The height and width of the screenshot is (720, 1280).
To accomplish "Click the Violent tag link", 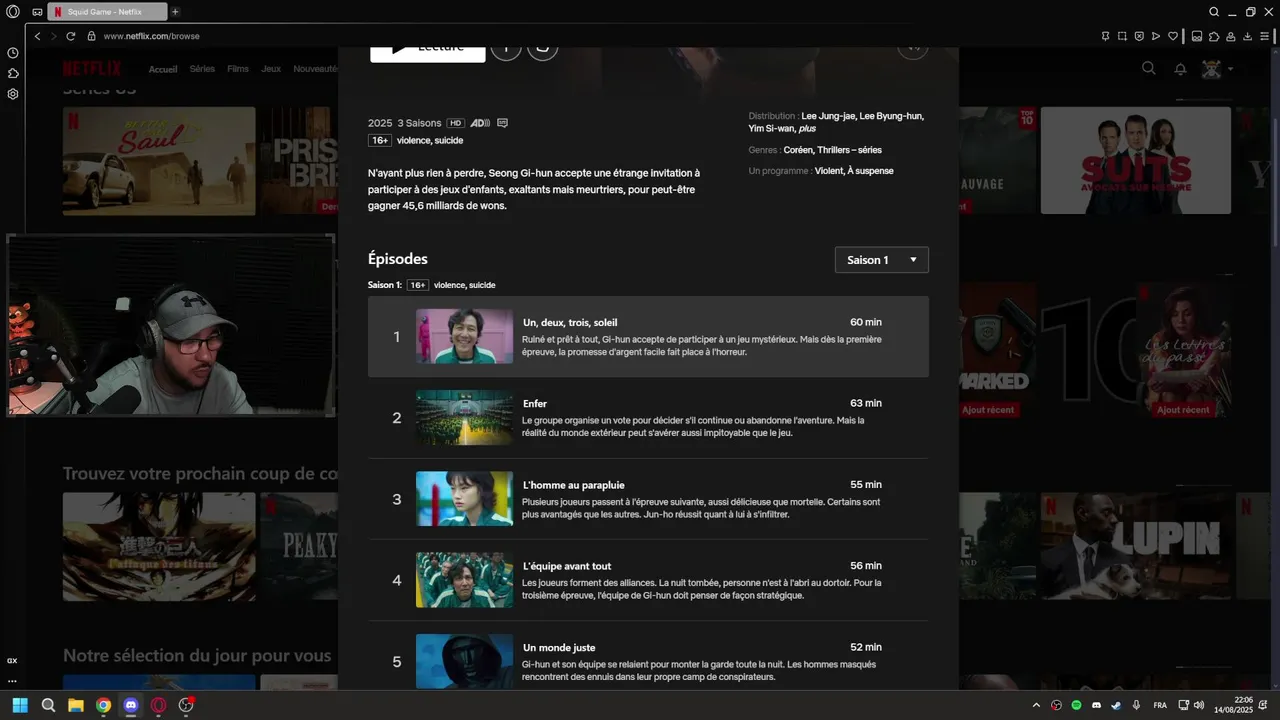I will point(829,171).
